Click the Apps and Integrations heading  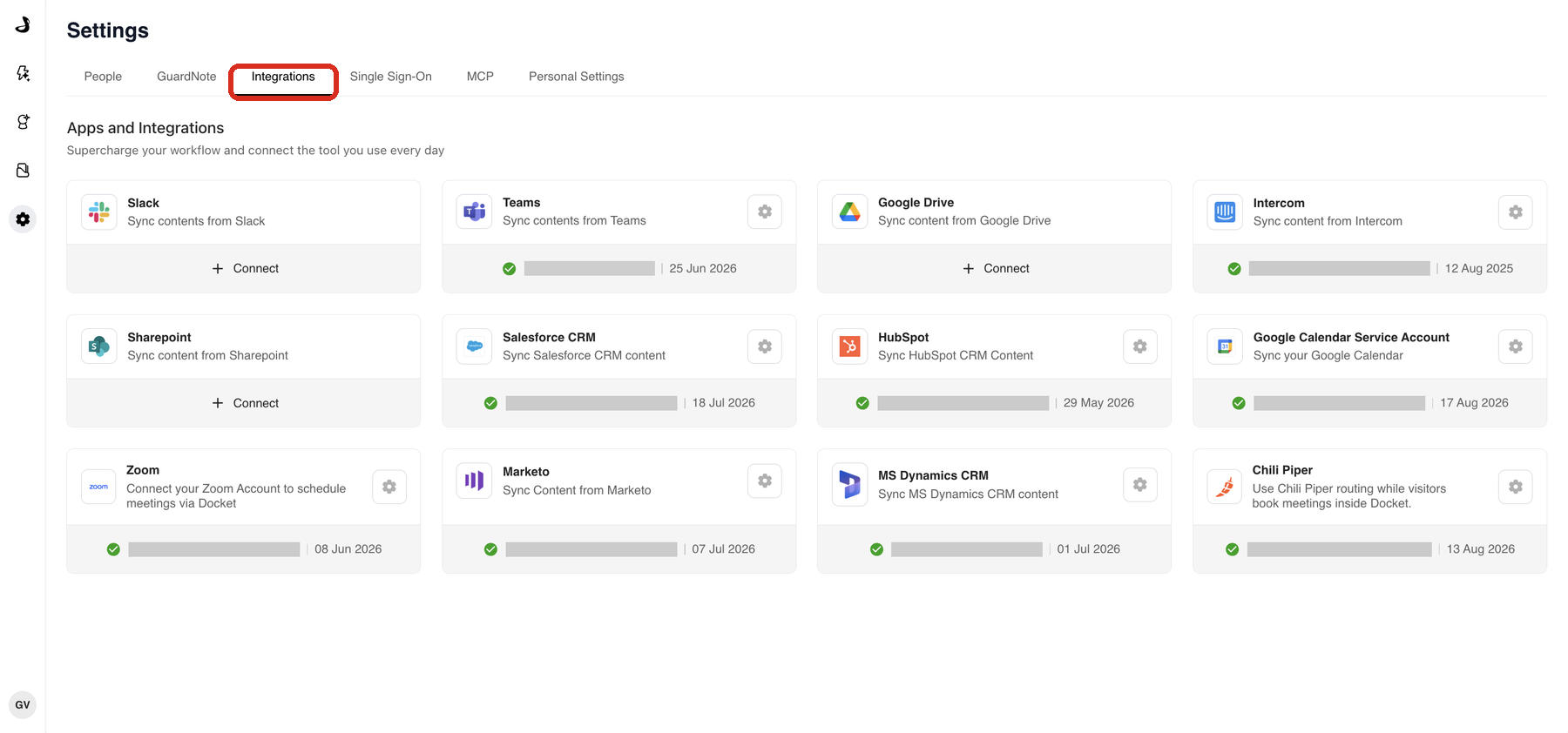click(145, 128)
